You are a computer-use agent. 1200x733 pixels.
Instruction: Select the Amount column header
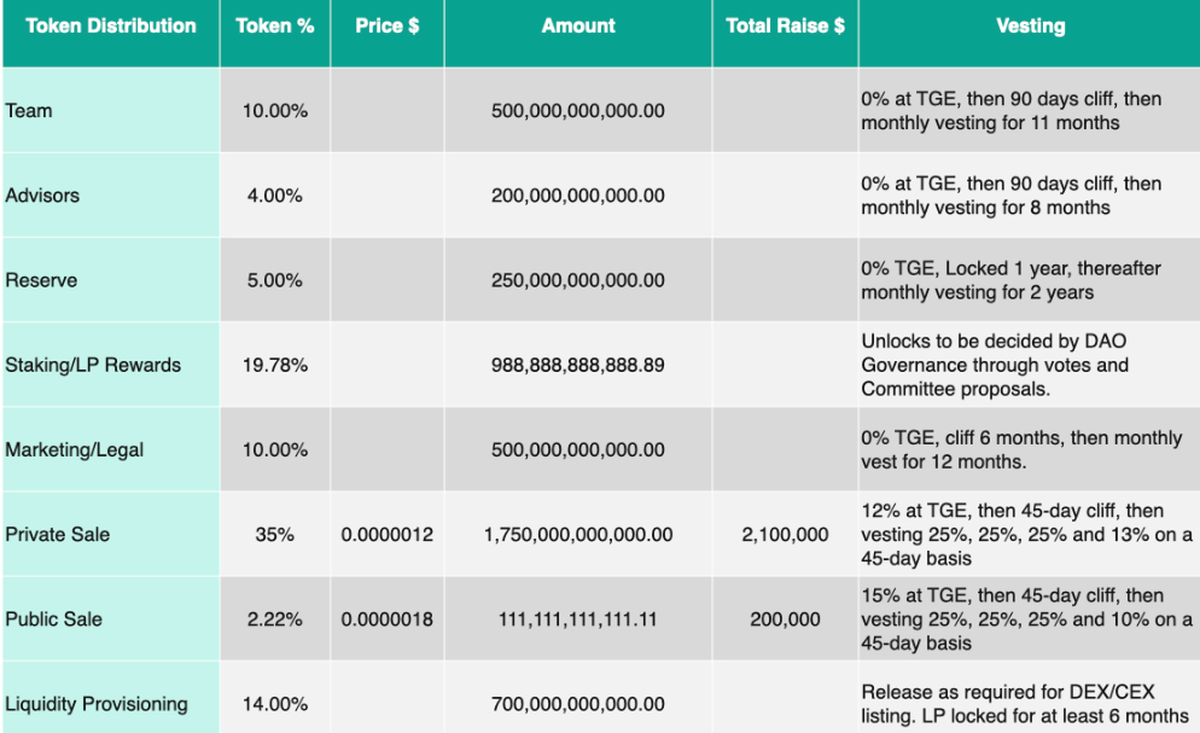[x=578, y=27]
